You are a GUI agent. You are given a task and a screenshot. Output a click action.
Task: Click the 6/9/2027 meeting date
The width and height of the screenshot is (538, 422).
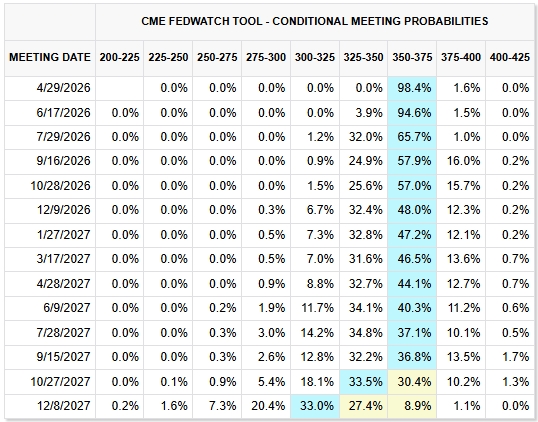[67, 308]
